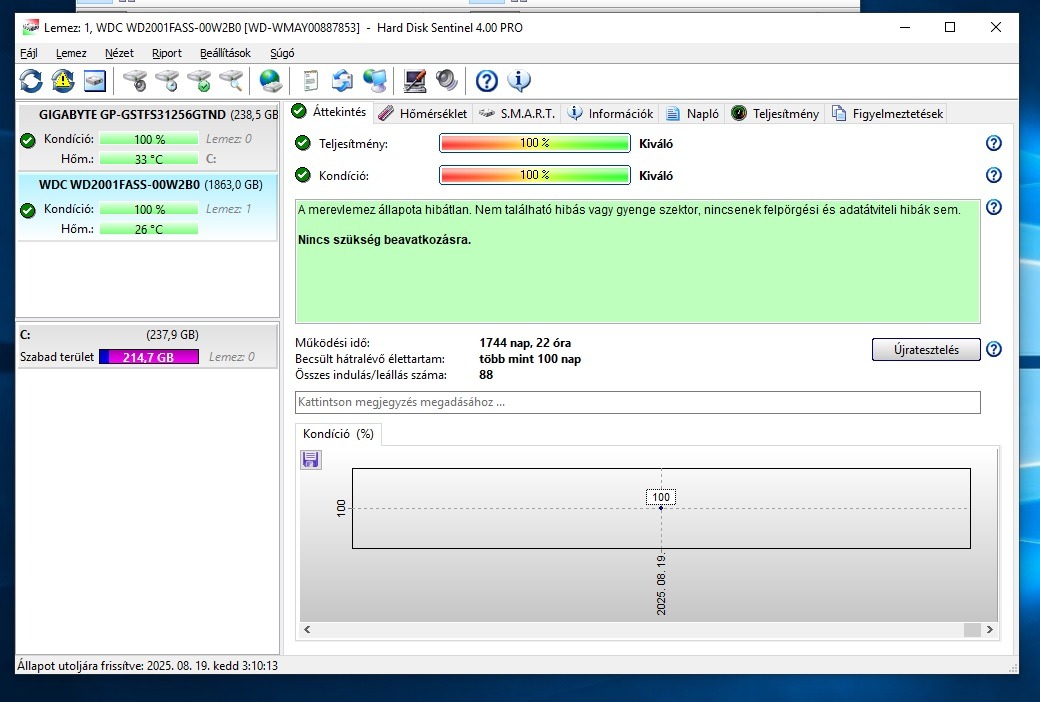Click the comment field 'Kattintson megjegyzés megadásához'
Screen dimensions: 1040x702
pos(637,402)
